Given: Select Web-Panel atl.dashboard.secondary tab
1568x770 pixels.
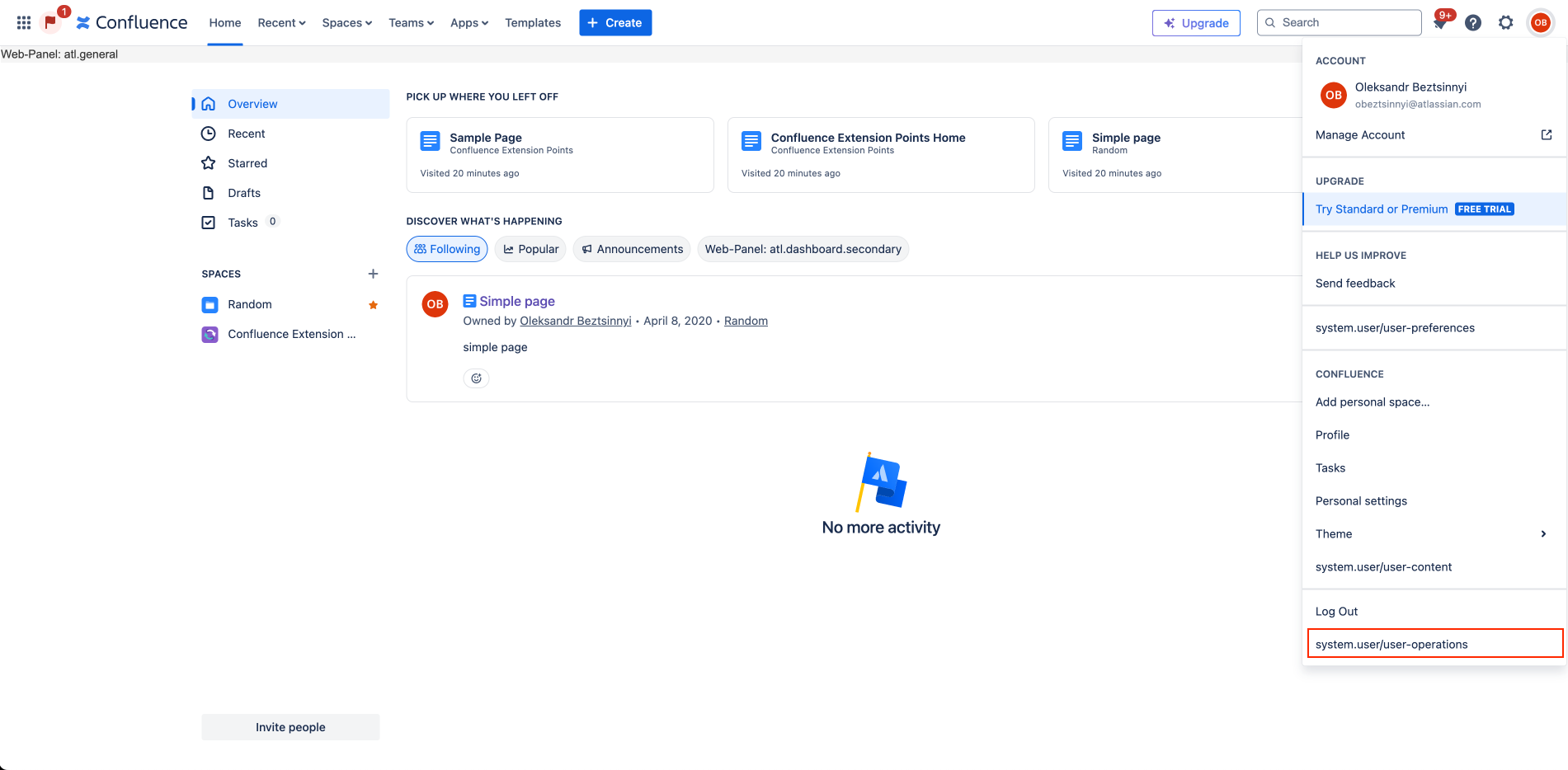Looking at the screenshot, I should 803,249.
